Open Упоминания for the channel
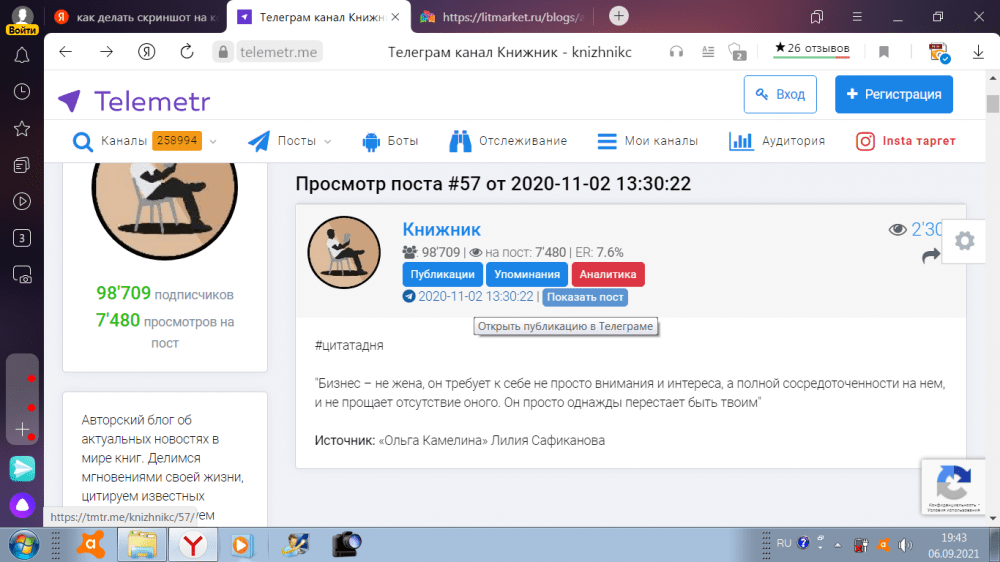This screenshot has width=1000, height=562. coord(527,274)
